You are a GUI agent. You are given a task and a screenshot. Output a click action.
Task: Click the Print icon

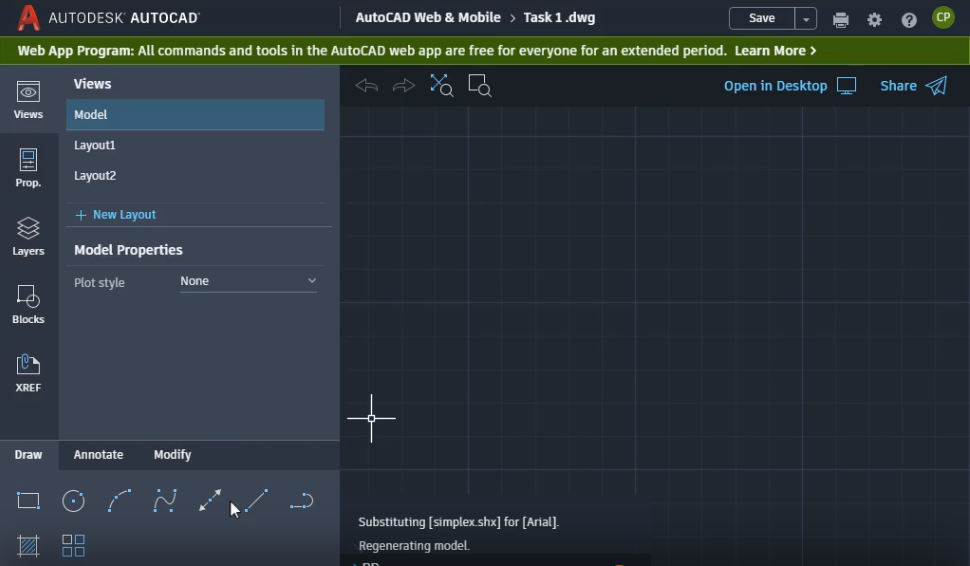pyautogui.click(x=841, y=20)
